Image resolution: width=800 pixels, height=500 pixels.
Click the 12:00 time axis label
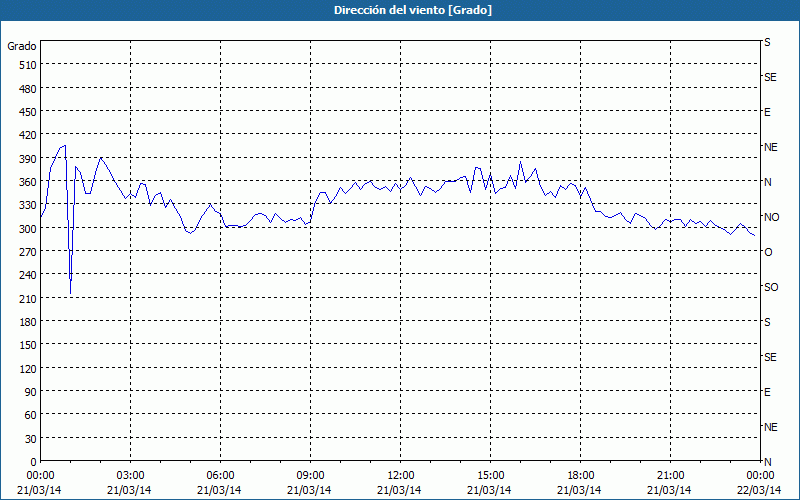(x=400, y=476)
